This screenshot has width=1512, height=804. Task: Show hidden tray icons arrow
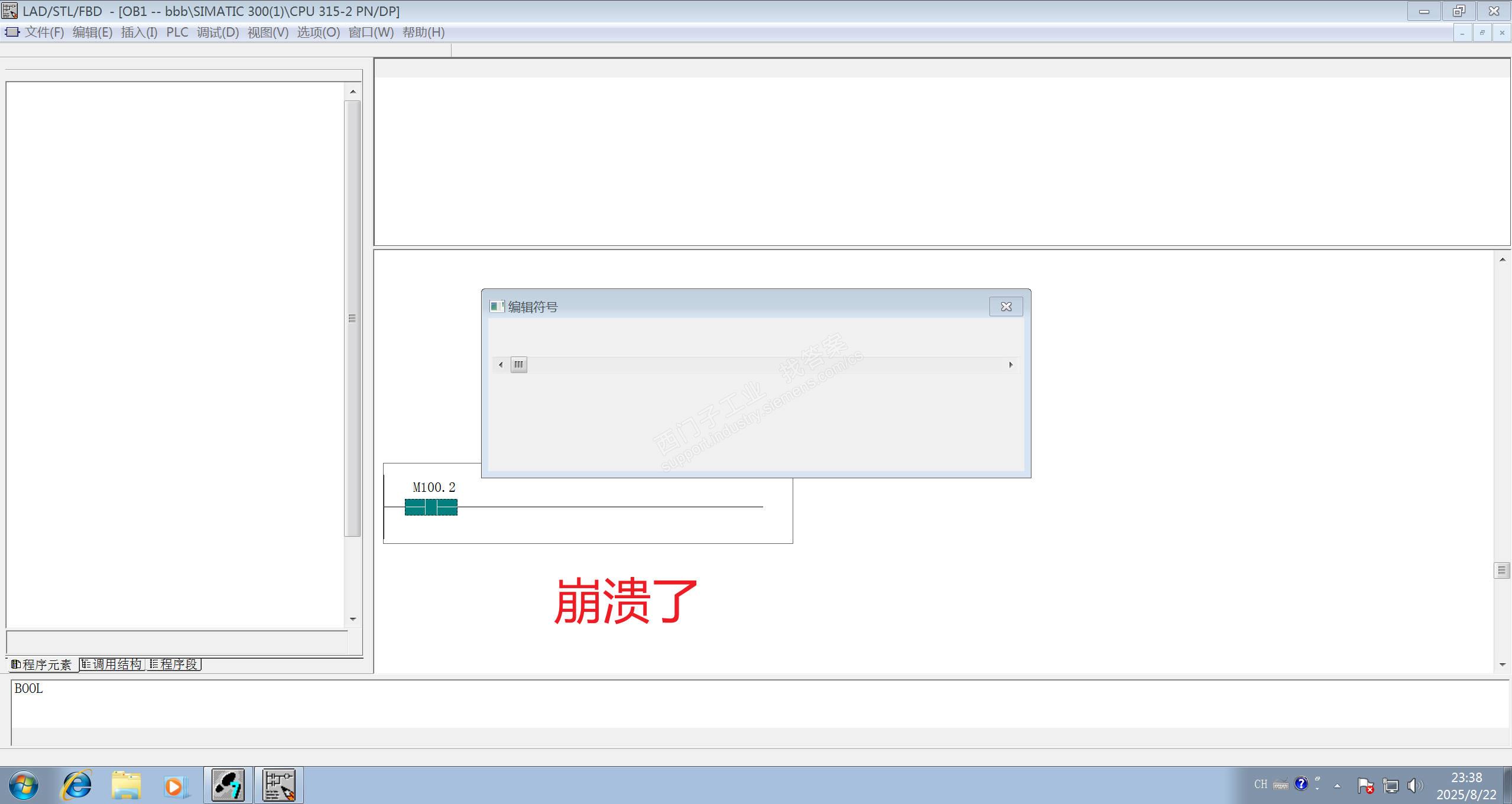(x=1337, y=786)
